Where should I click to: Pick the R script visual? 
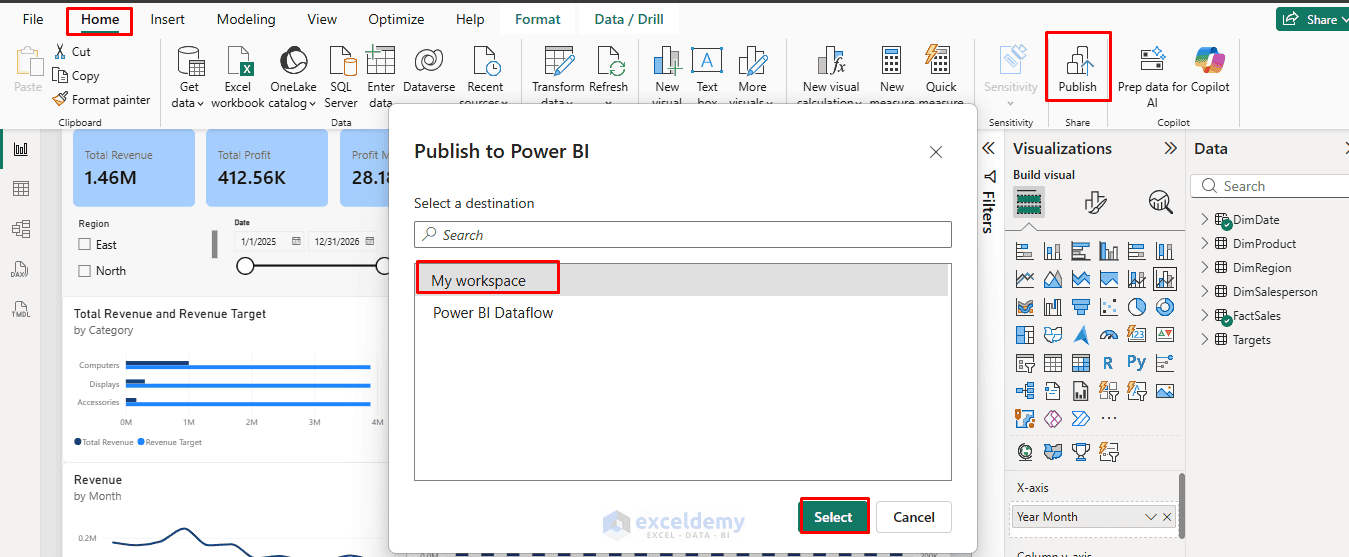(x=1108, y=363)
